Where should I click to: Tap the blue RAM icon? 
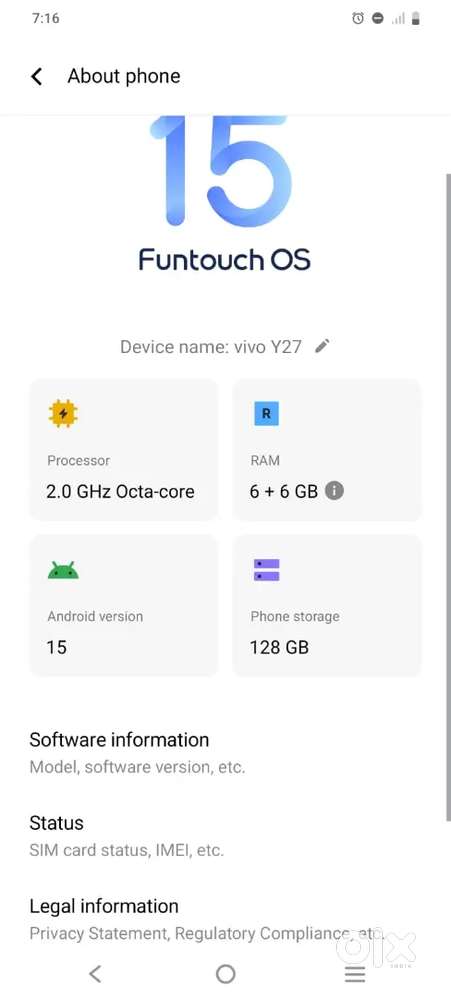(x=266, y=414)
